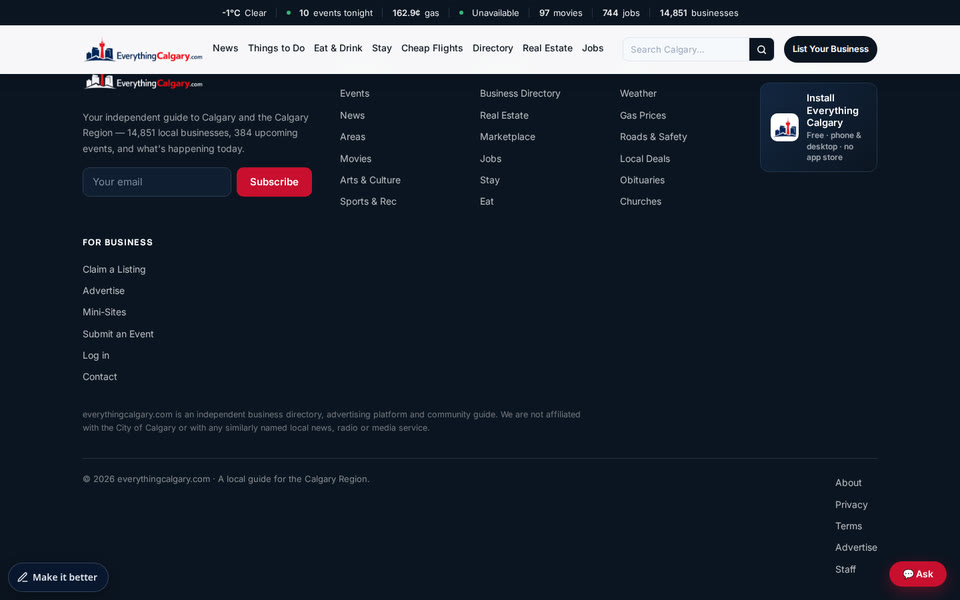Open the Churches link
This screenshot has width=960, height=600.
[640, 201]
